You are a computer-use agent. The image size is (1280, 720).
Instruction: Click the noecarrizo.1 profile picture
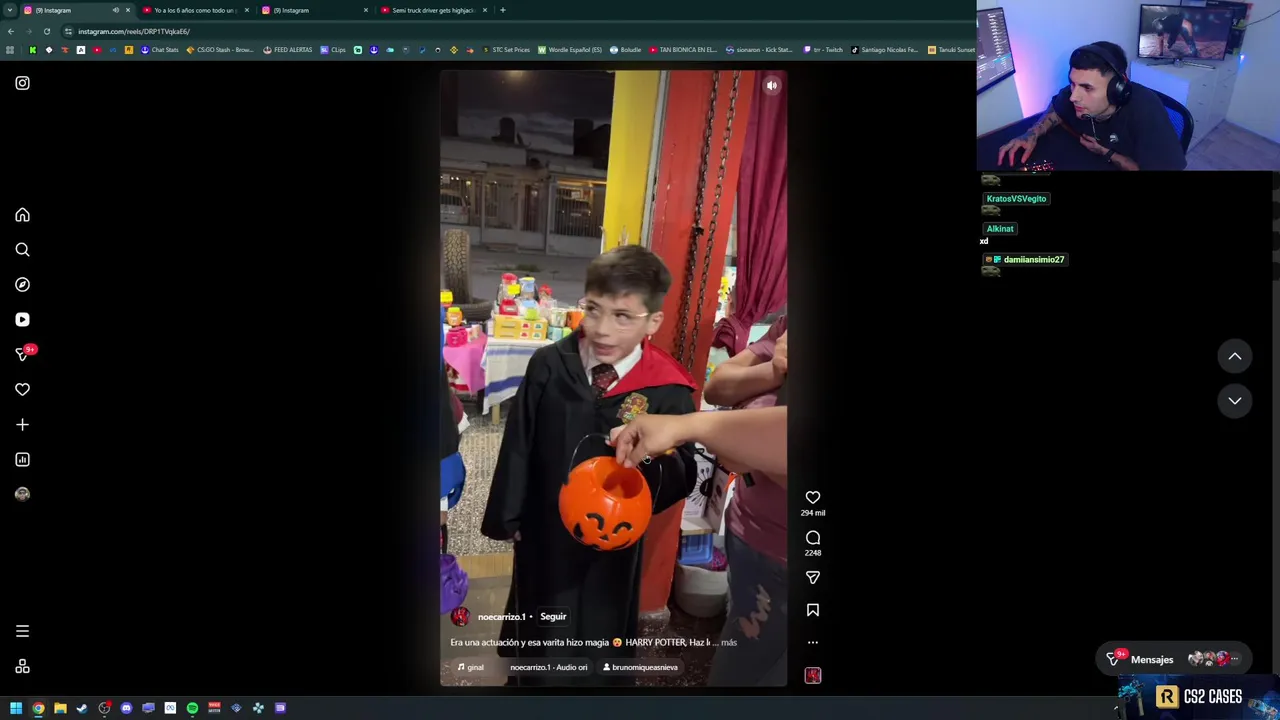click(x=460, y=617)
